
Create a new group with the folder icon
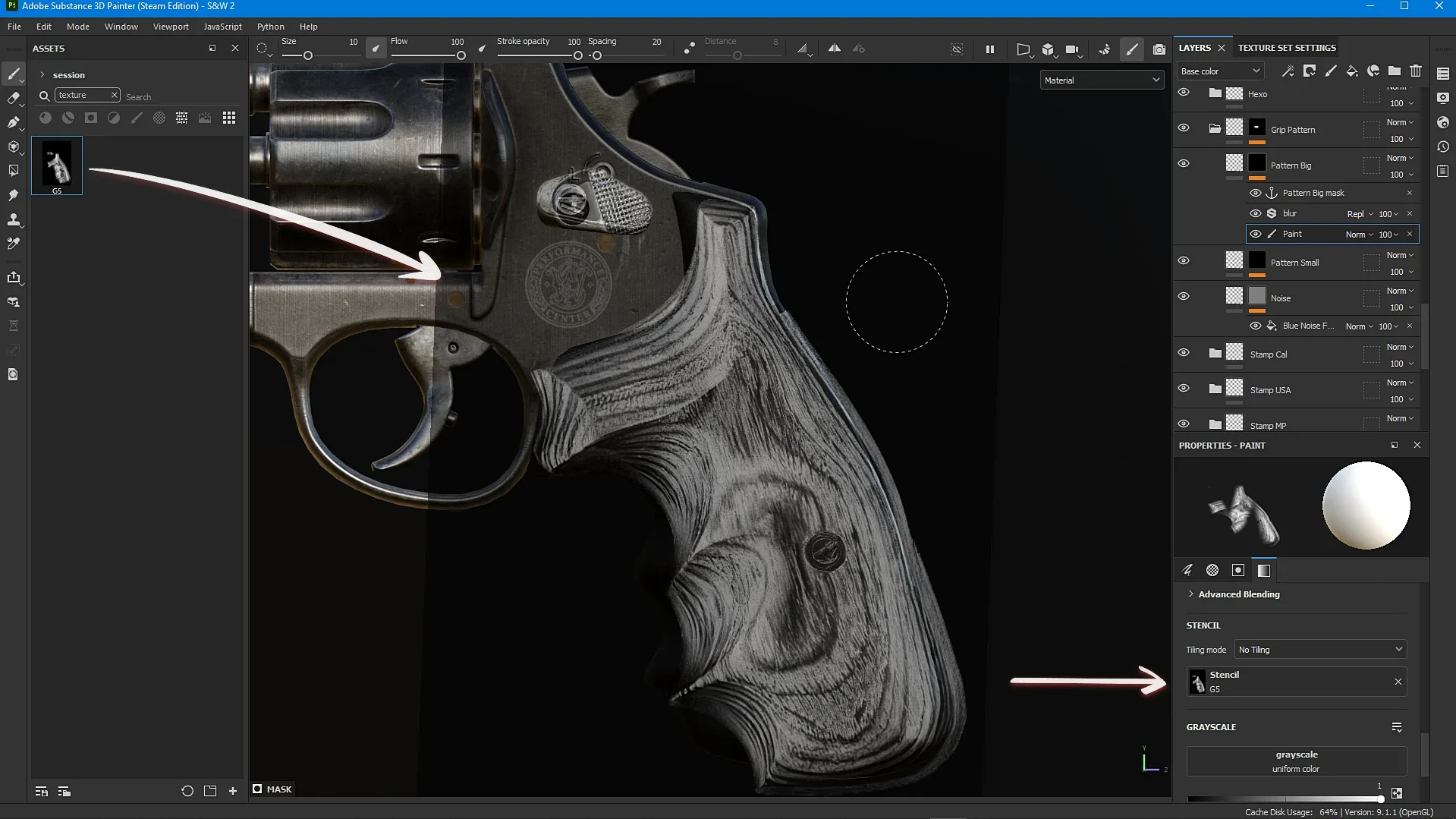pos(1395,71)
